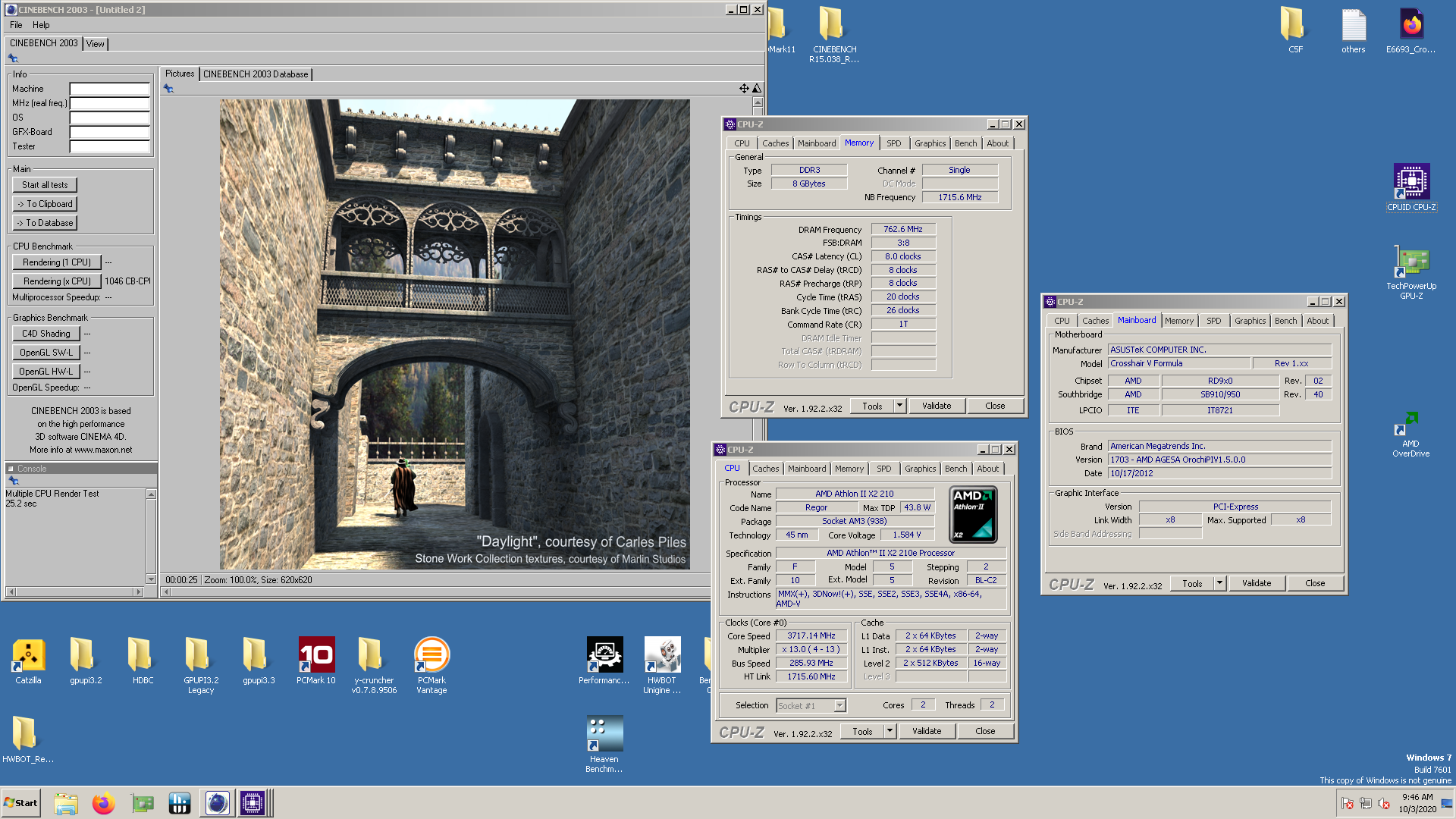
Task: Select the Pictures tab
Action: [x=180, y=74]
